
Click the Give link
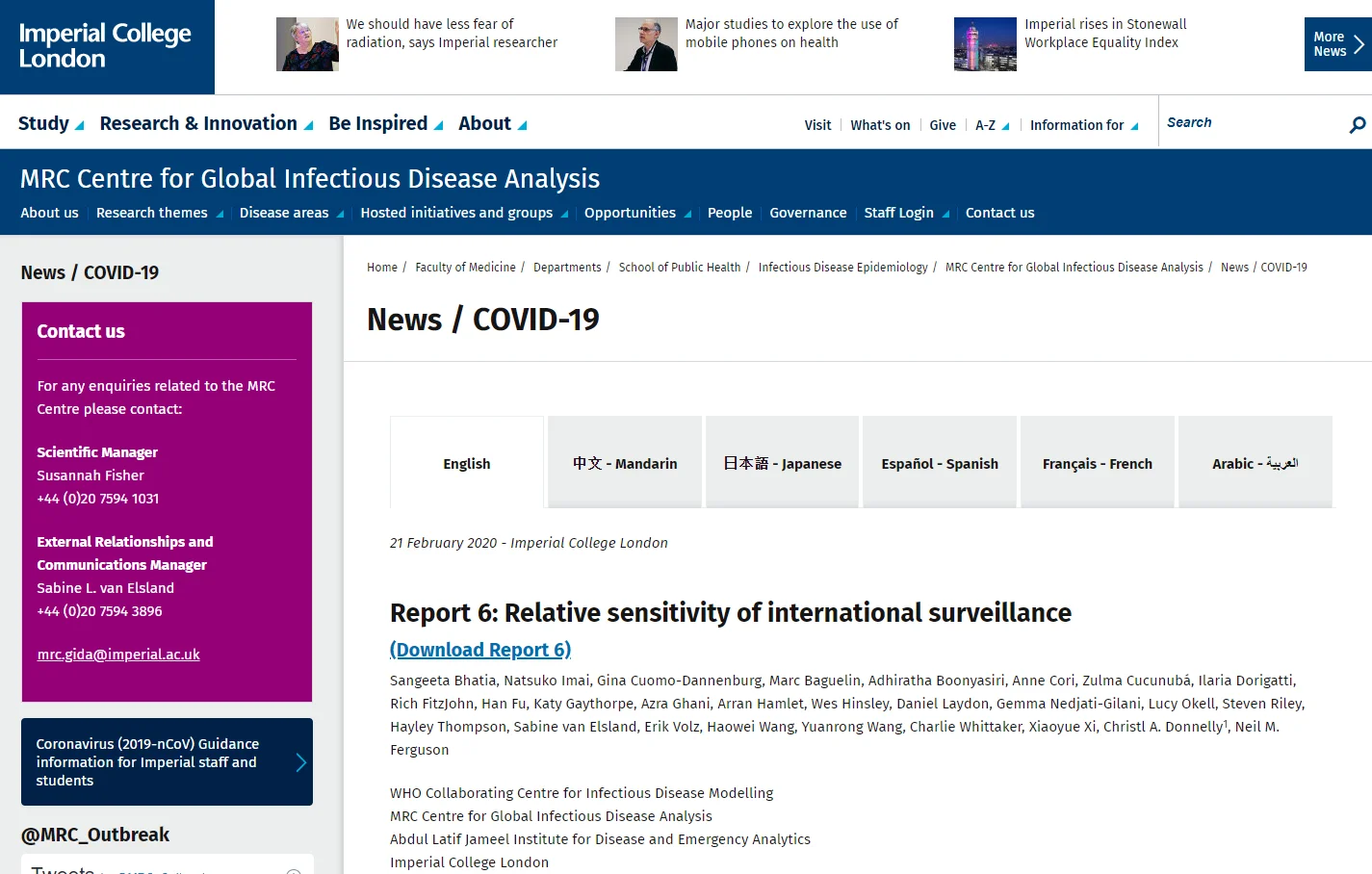click(x=943, y=125)
